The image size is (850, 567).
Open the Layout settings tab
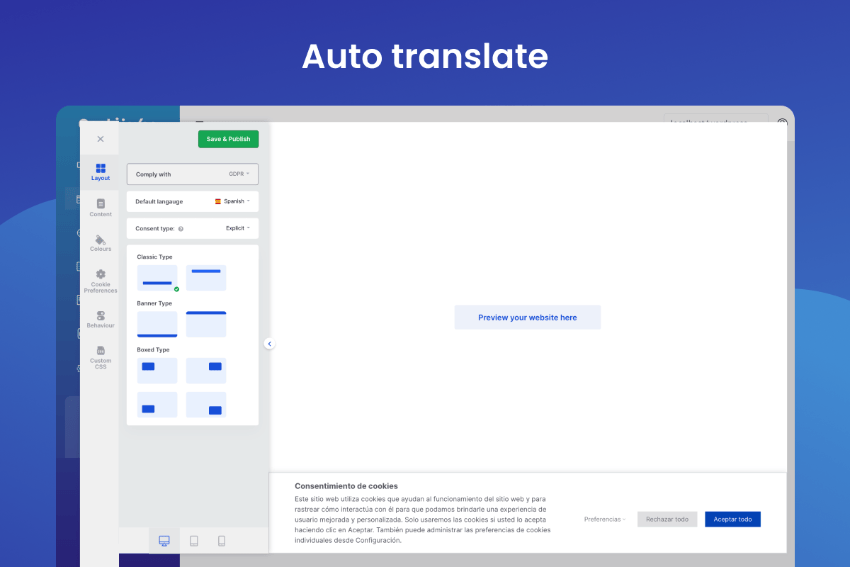(100, 171)
